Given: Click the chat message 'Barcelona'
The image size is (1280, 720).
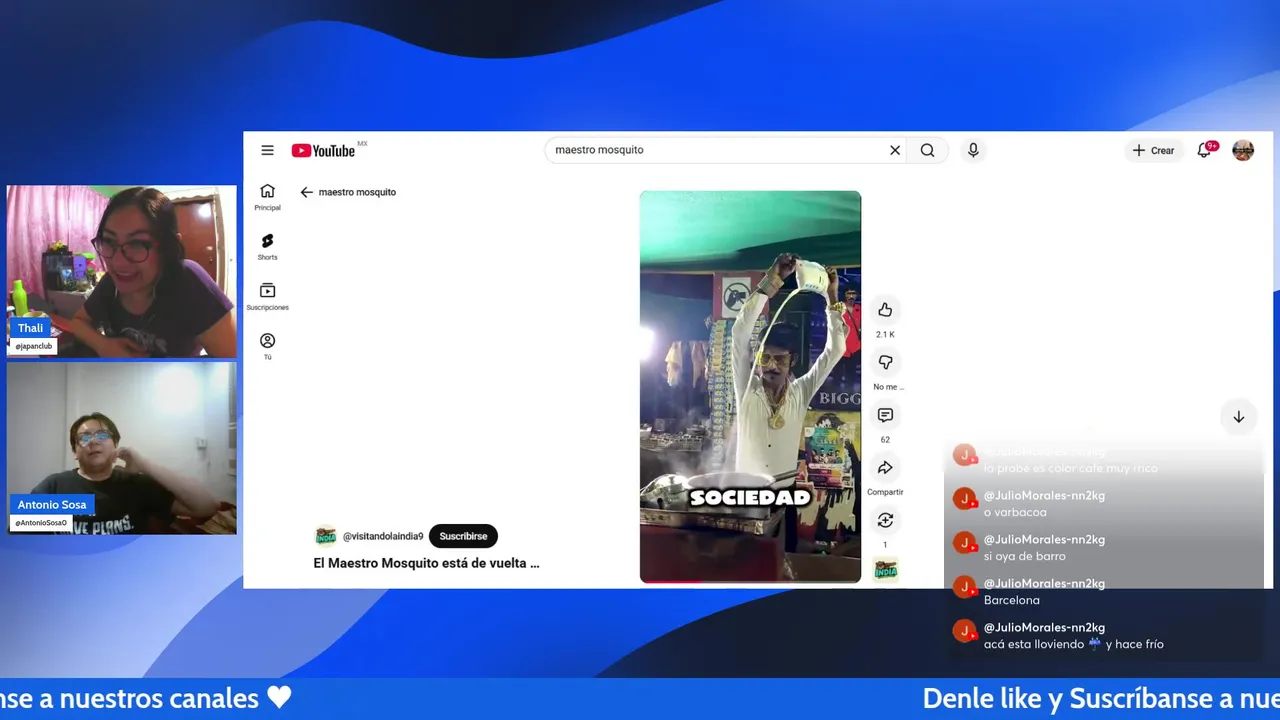Looking at the screenshot, I should 1012,600.
